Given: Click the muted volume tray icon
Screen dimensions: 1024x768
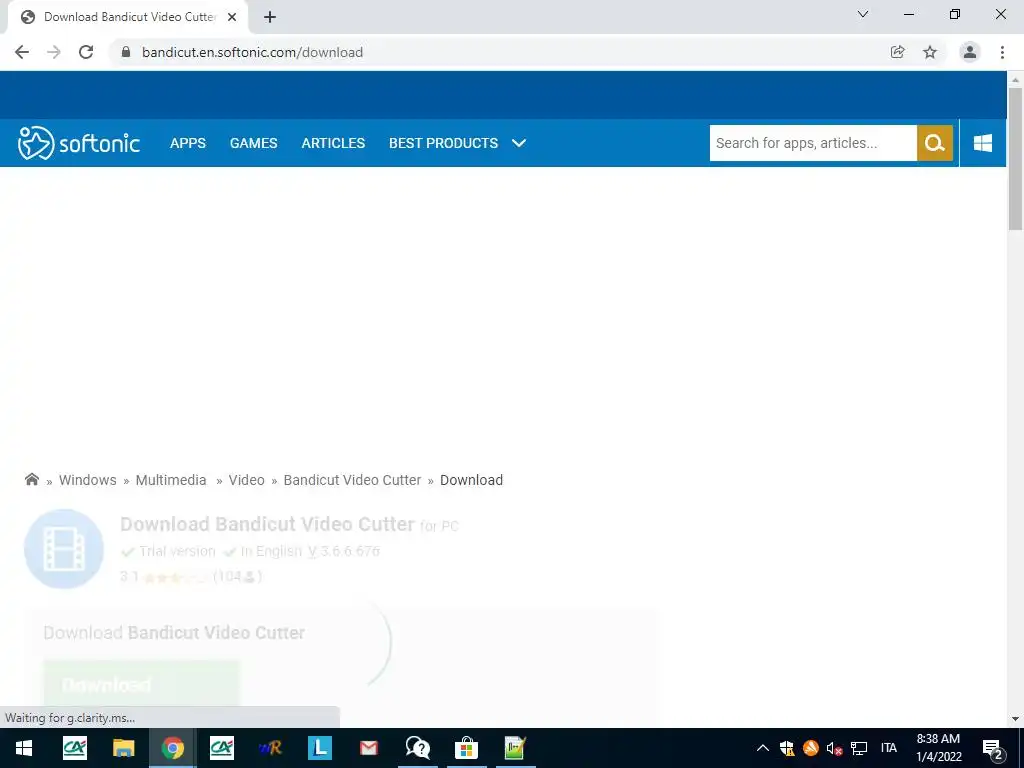Looking at the screenshot, I should click(x=834, y=748).
